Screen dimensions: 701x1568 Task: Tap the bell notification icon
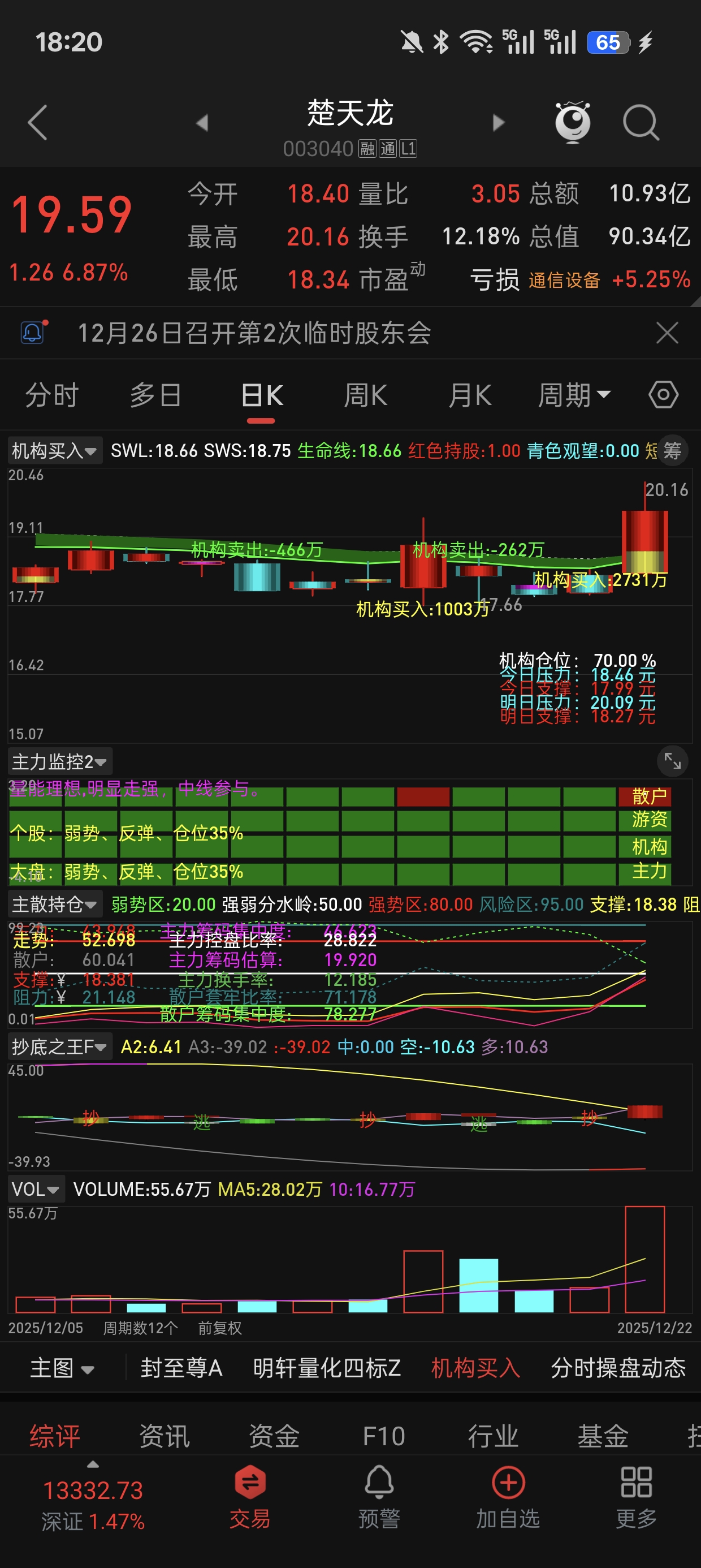(33, 331)
